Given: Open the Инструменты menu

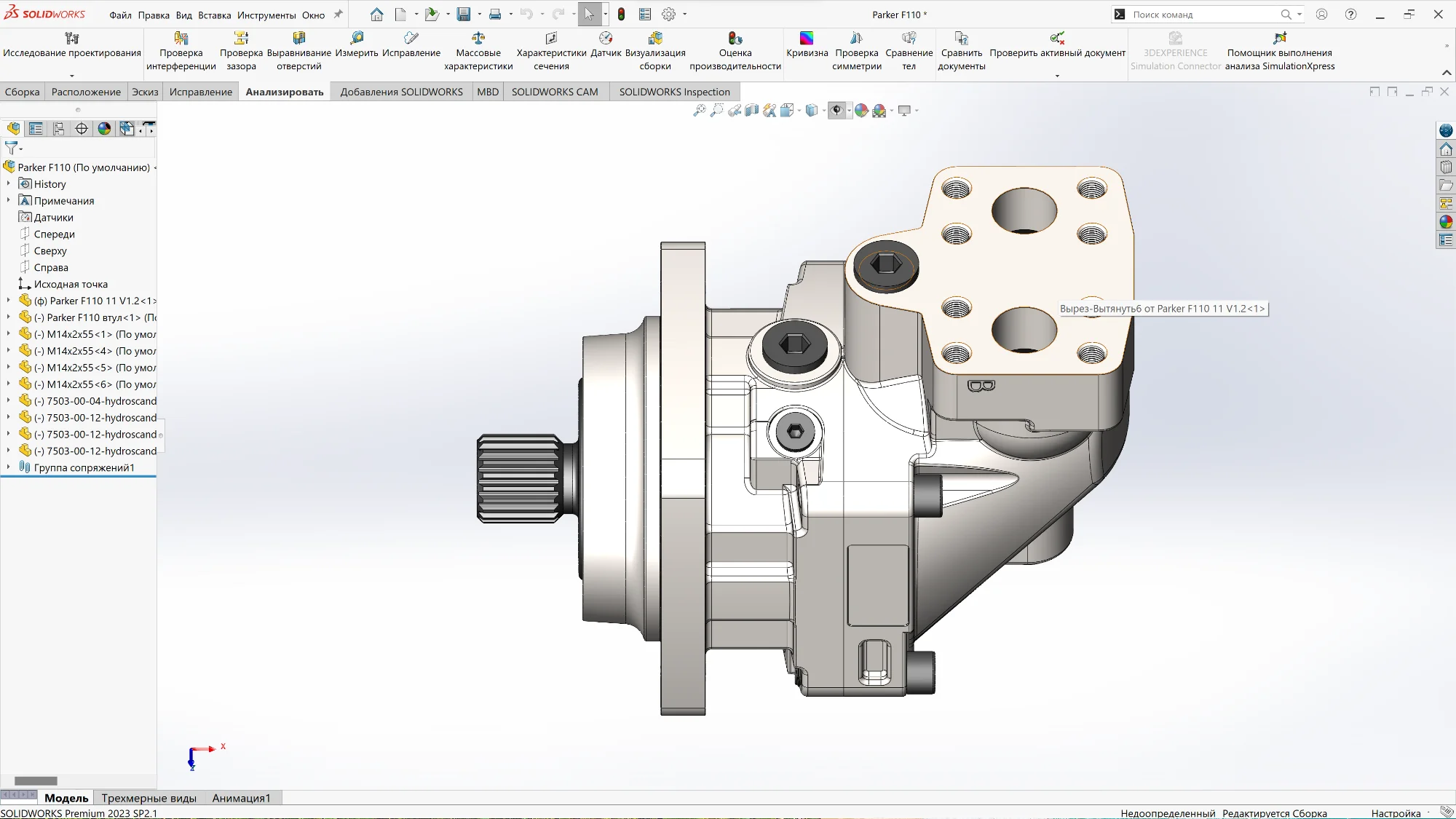Looking at the screenshot, I should 266,15.
